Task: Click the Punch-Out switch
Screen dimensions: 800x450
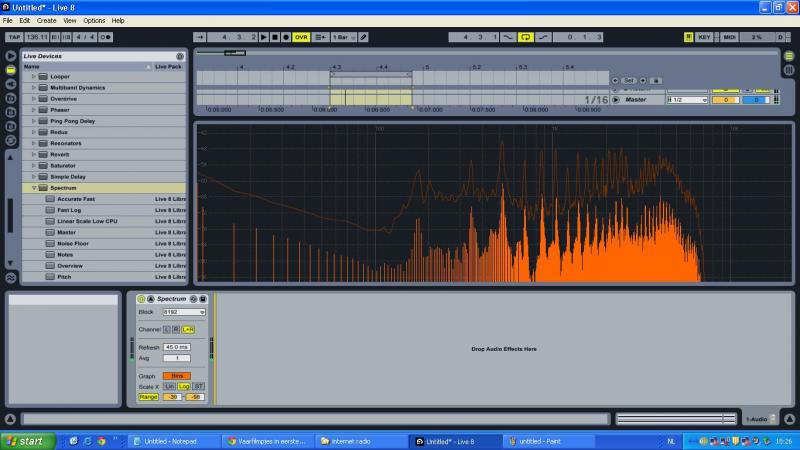Action: [543, 37]
